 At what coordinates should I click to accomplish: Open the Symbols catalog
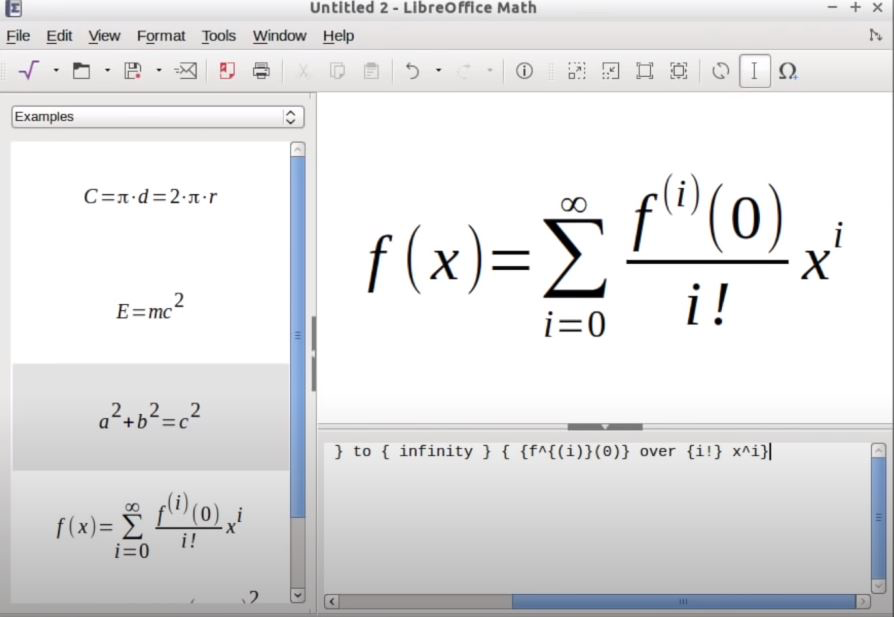[x=789, y=70]
